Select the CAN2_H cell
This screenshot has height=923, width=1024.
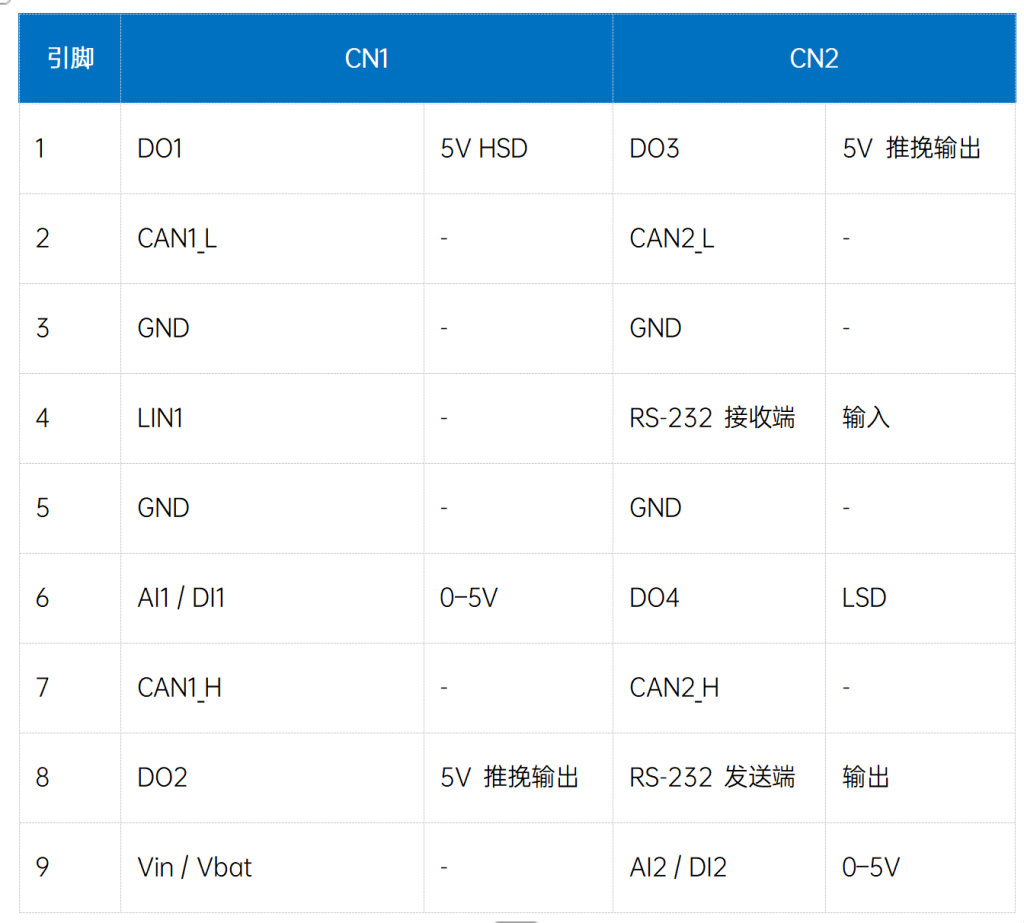point(674,688)
